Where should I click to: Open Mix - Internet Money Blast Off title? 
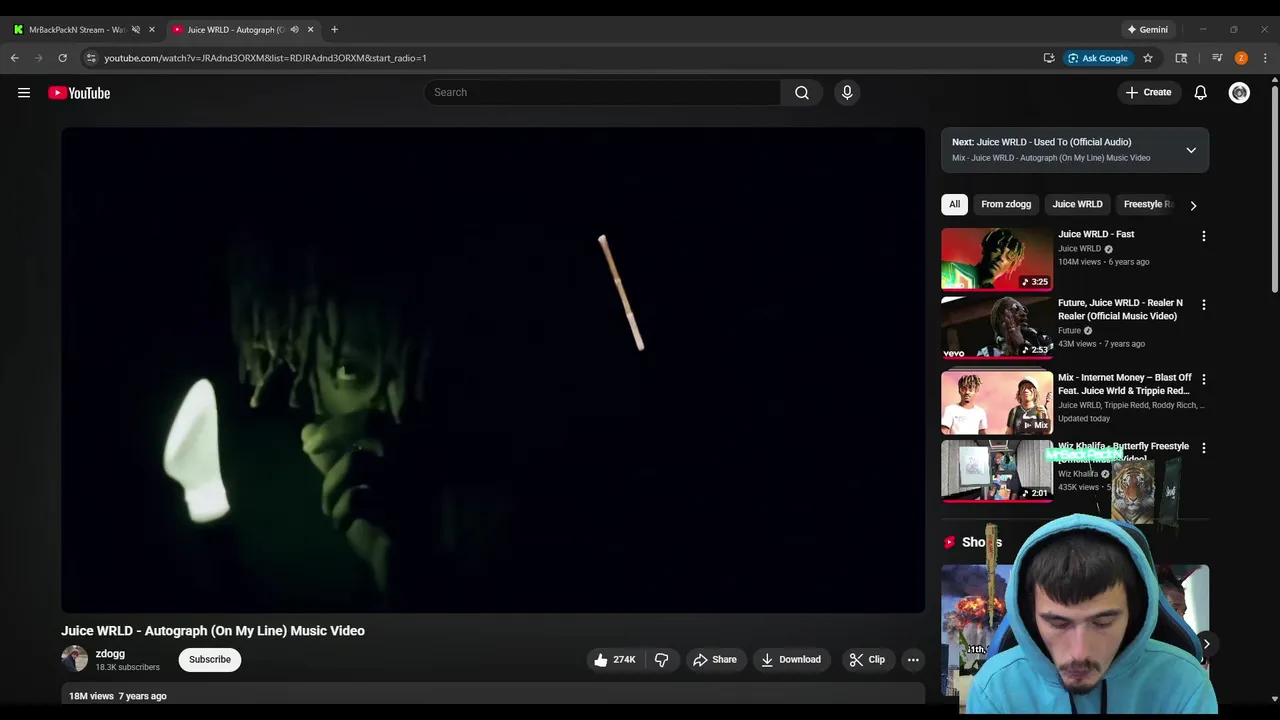[1124, 384]
